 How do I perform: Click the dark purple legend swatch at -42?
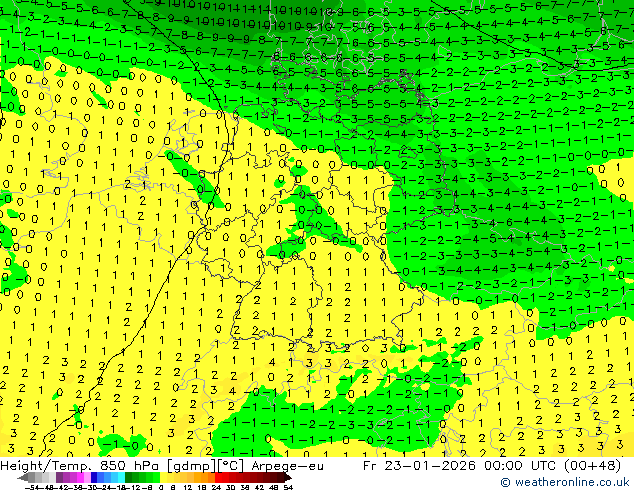(59, 477)
